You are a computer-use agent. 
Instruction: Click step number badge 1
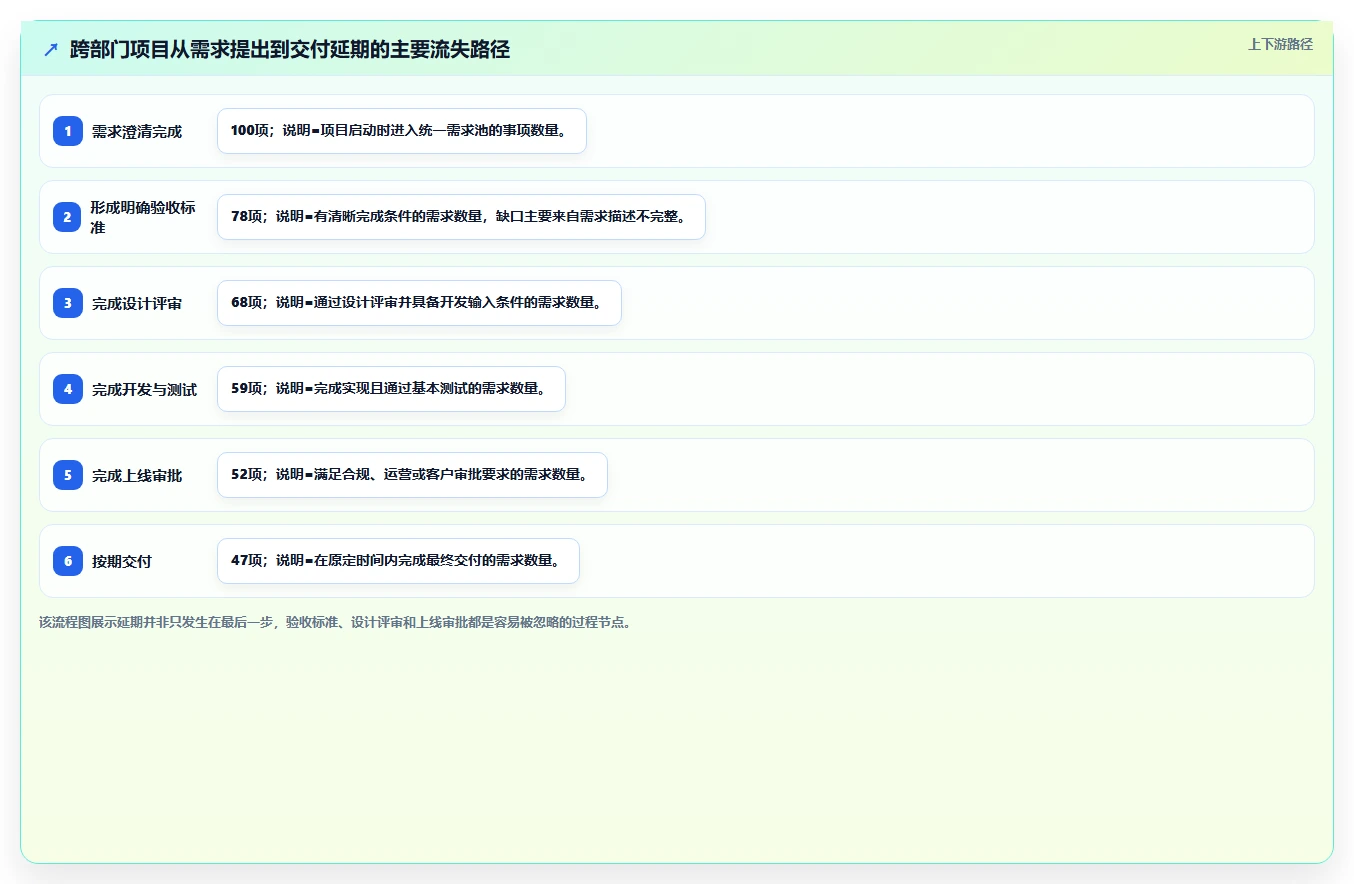click(x=68, y=131)
